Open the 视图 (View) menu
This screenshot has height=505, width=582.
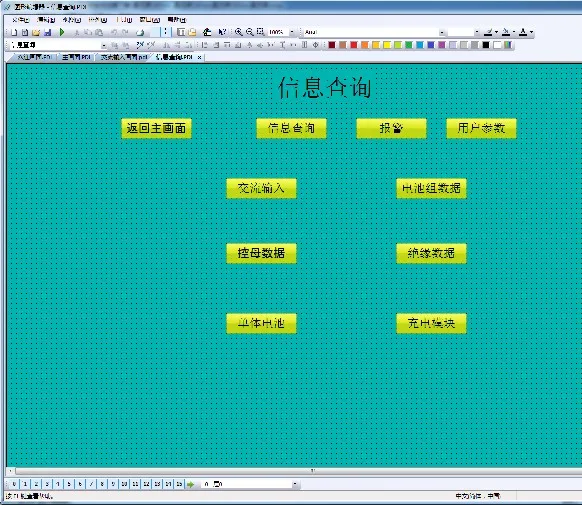[x=72, y=20]
